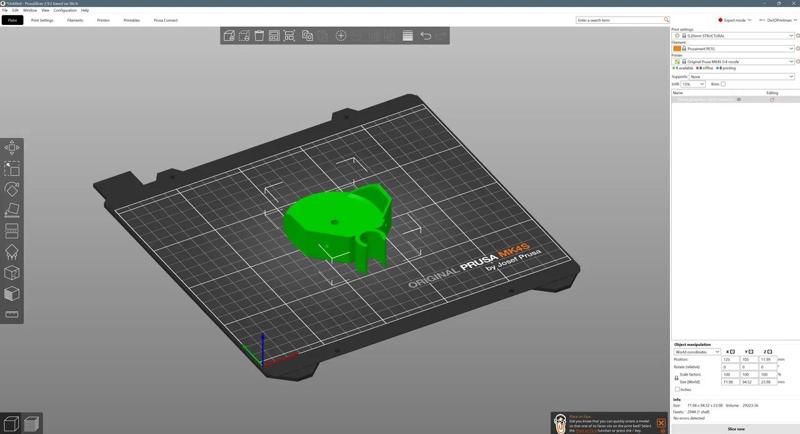800x434 pixels.
Task: Select the Place on face tool
Action: tap(12, 210)
